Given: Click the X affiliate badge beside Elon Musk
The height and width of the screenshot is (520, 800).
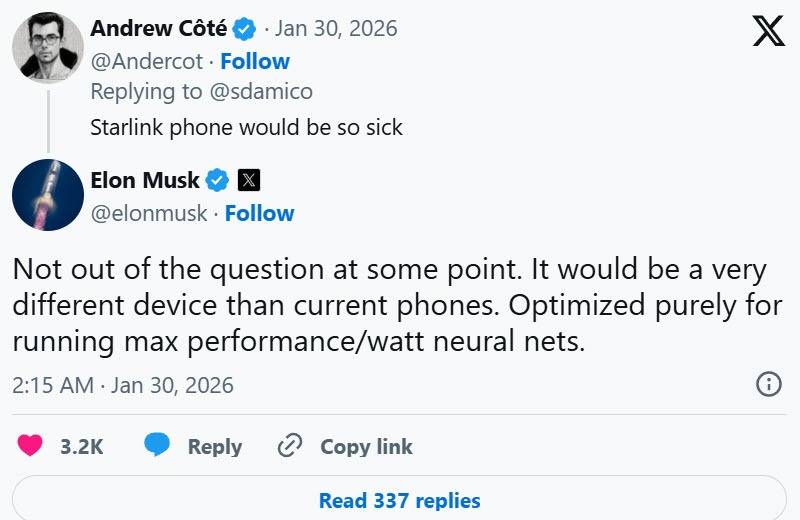Looking at the screenshot, I should (248, 181).
